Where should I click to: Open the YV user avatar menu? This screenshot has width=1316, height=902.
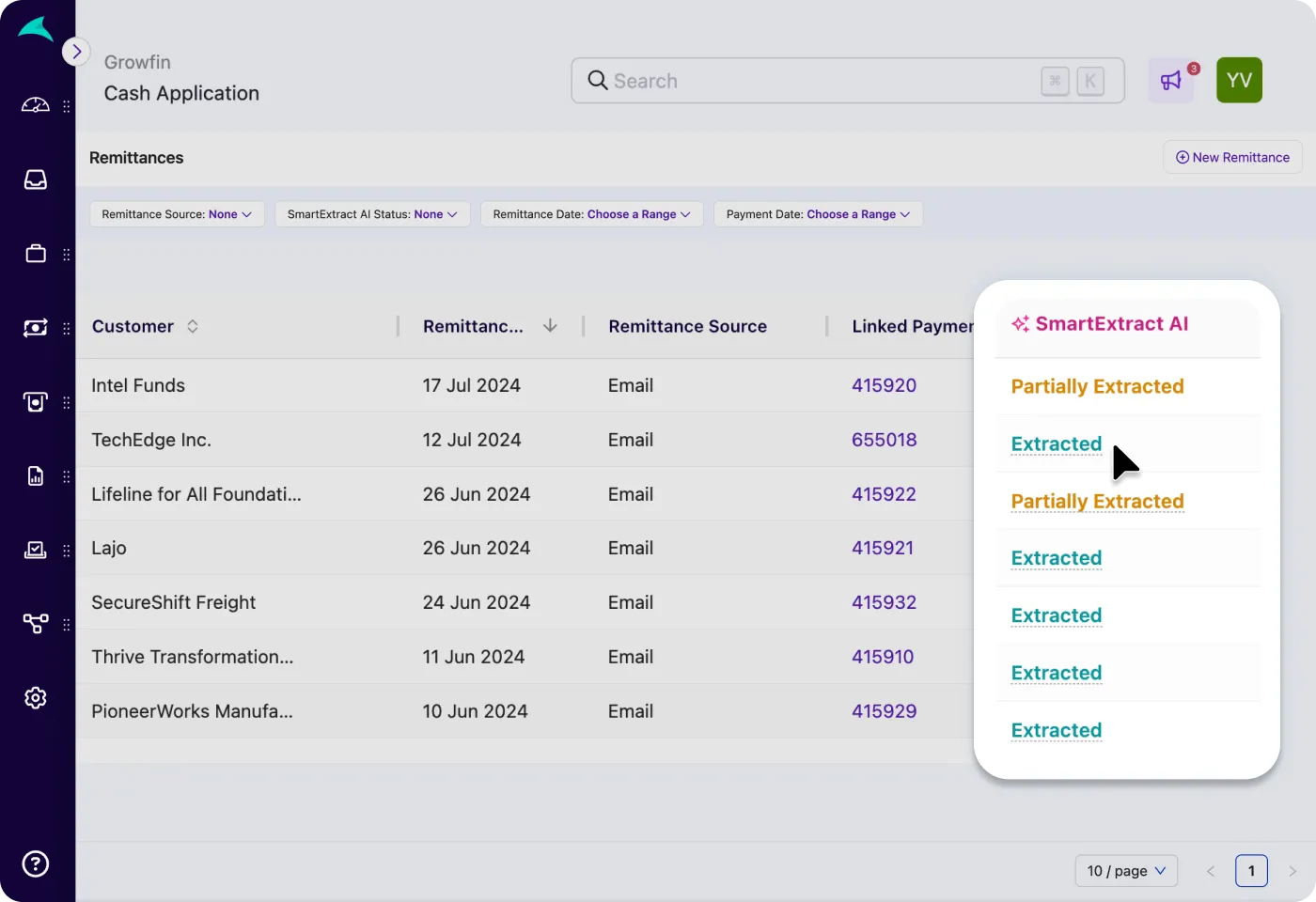click(x=1239, y=81)
